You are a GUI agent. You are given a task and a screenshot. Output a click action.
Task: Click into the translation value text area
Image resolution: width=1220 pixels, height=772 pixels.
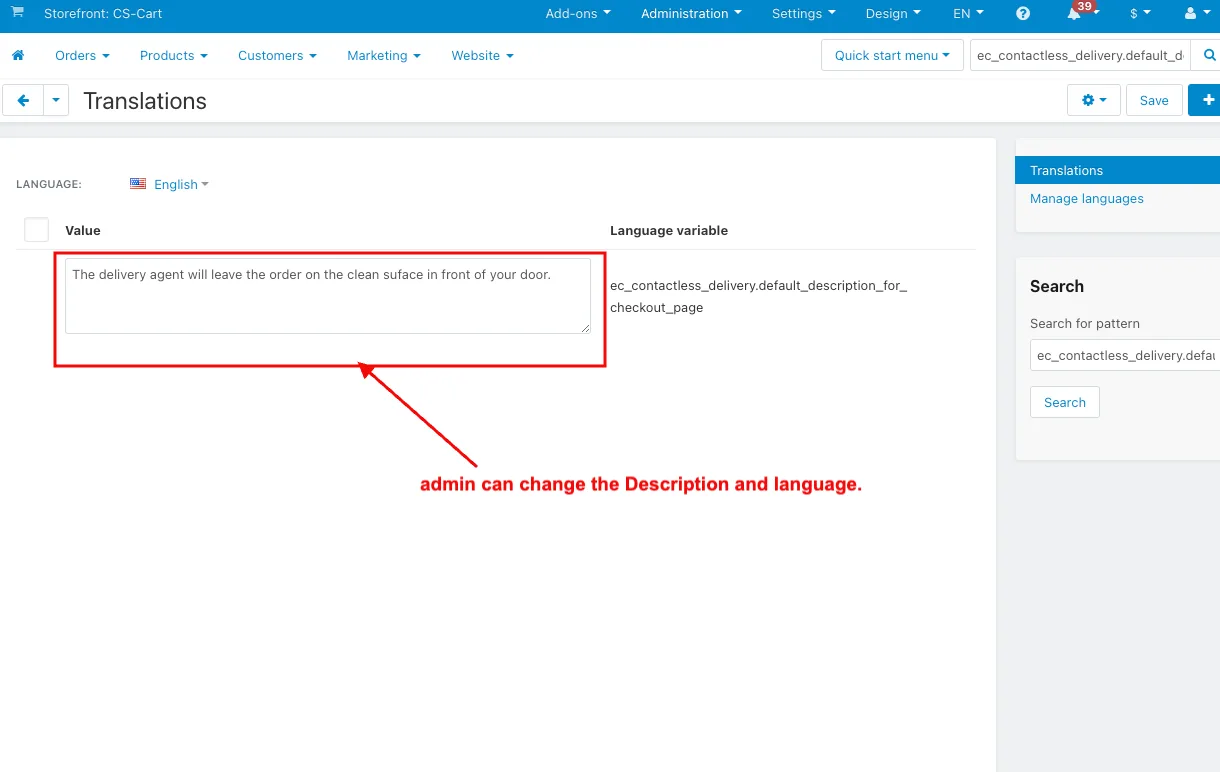point(328,296)
